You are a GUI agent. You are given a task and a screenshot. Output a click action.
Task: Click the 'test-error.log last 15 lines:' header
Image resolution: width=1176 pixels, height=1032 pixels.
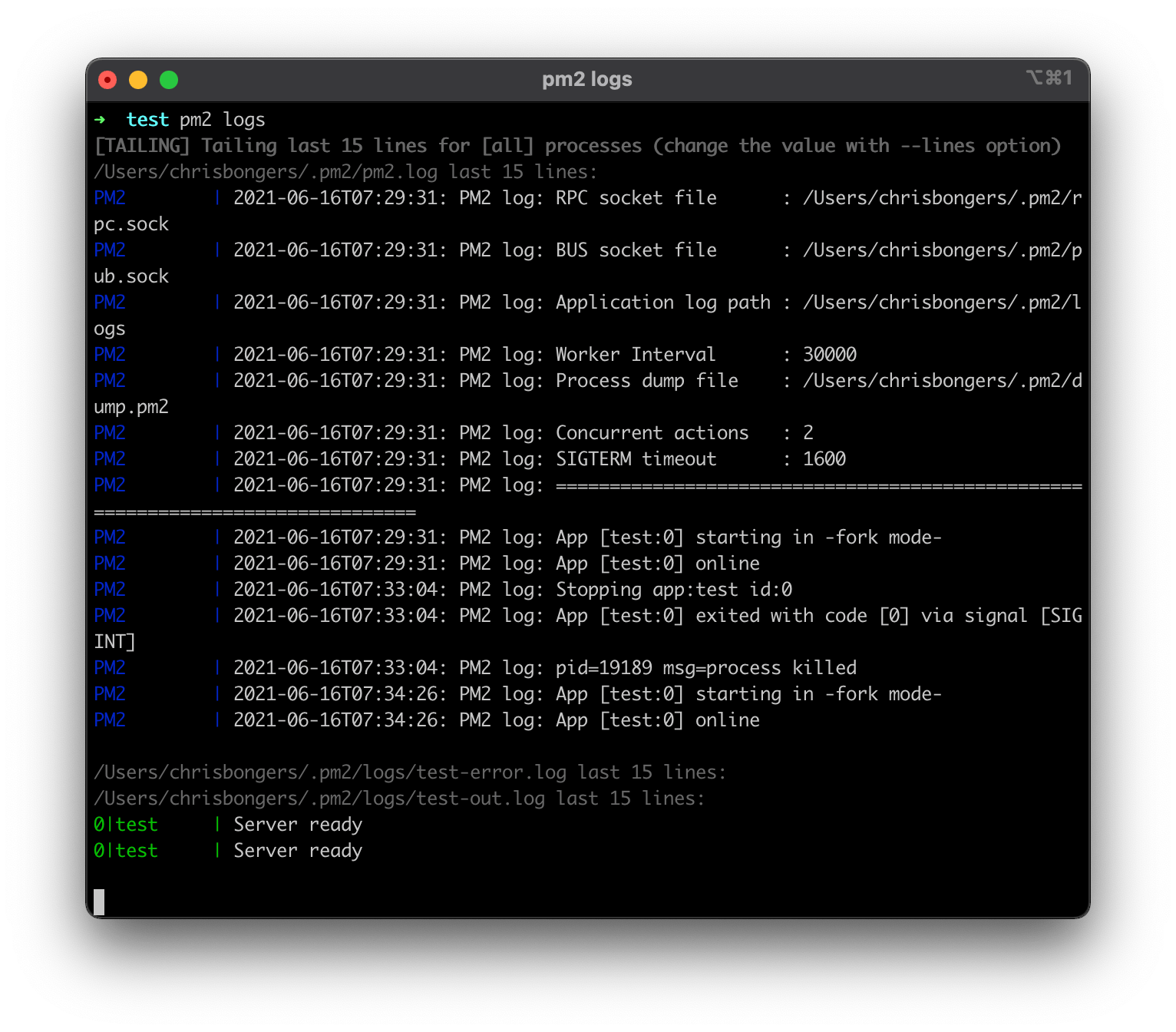tap(410, 772)
